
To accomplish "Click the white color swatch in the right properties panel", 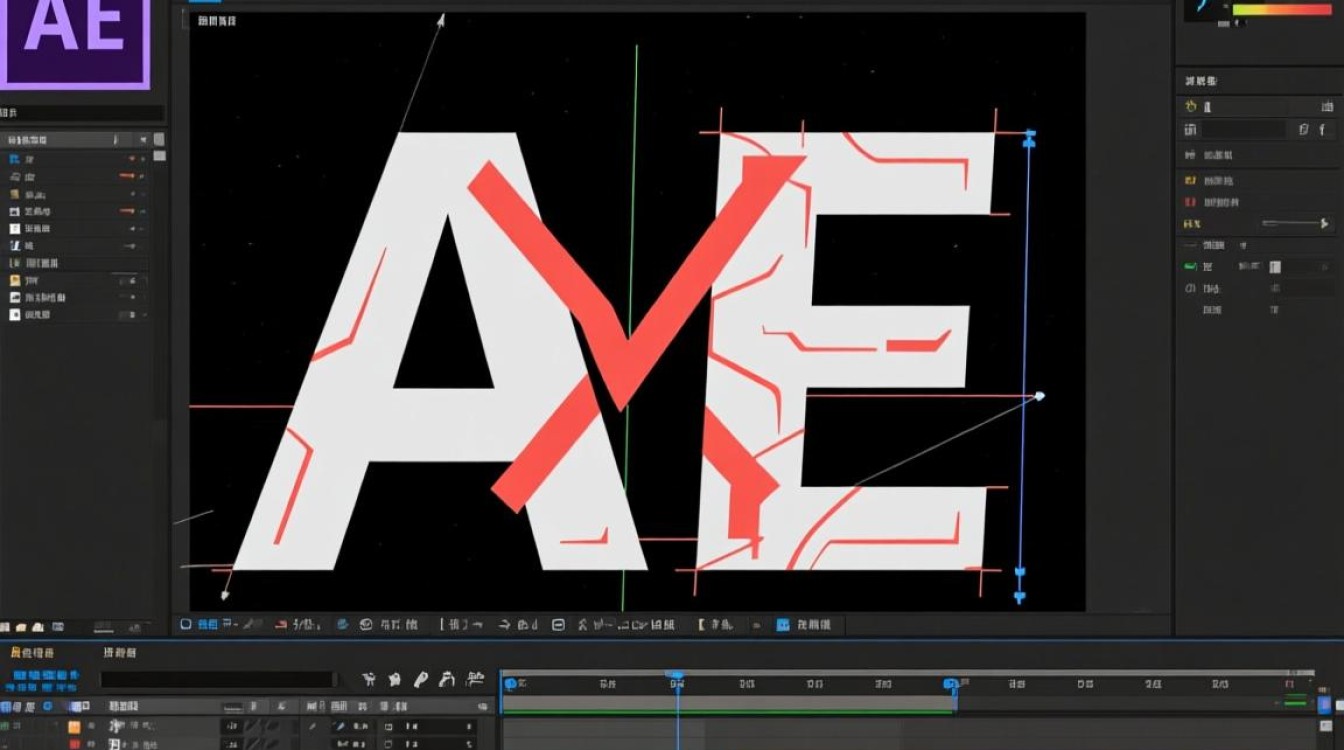I will (1275, 267).
